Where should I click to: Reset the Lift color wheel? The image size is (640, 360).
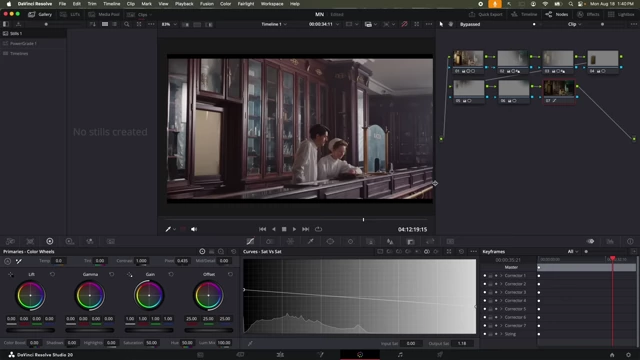(52, 274)
